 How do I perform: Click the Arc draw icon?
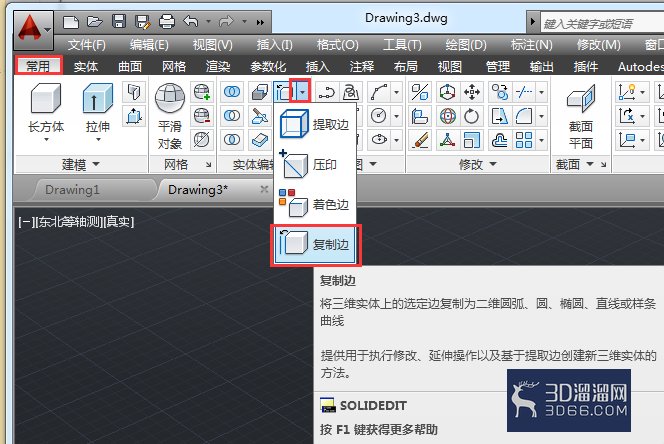(x=379, y=92)
